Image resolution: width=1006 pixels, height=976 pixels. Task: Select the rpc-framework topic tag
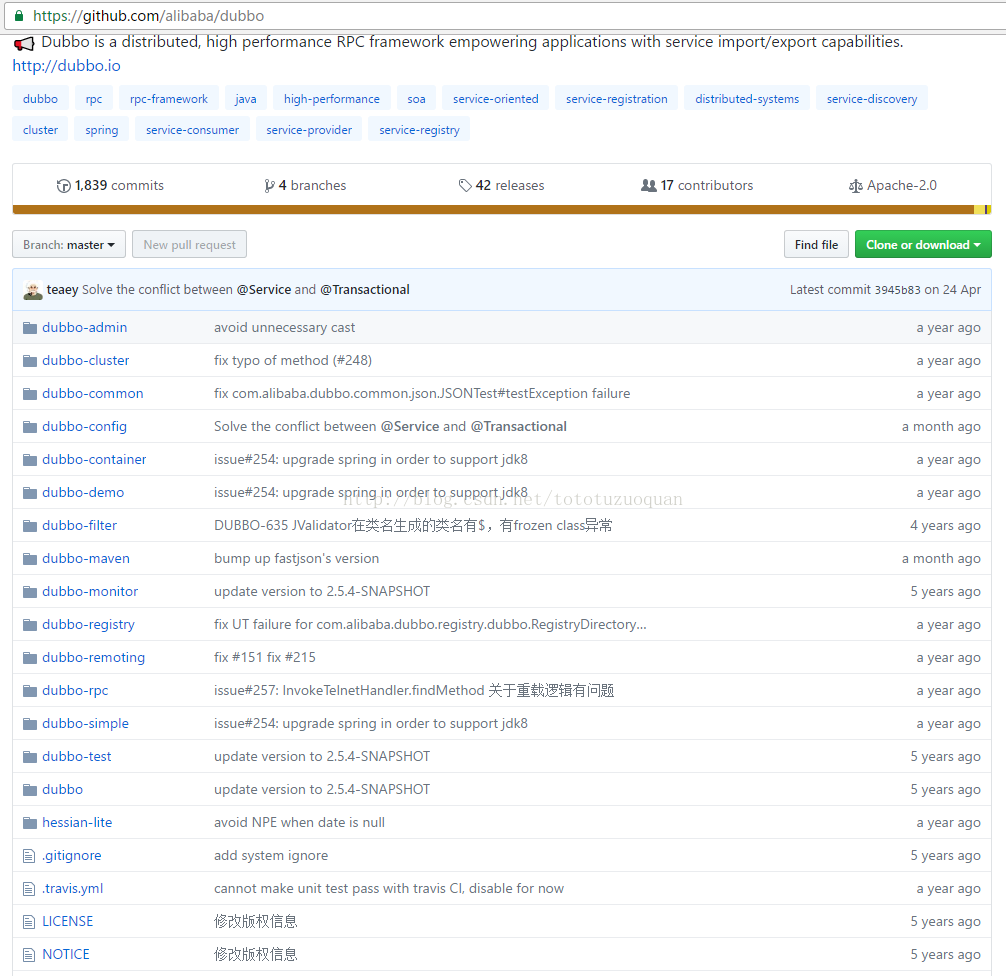coord(169,99)
